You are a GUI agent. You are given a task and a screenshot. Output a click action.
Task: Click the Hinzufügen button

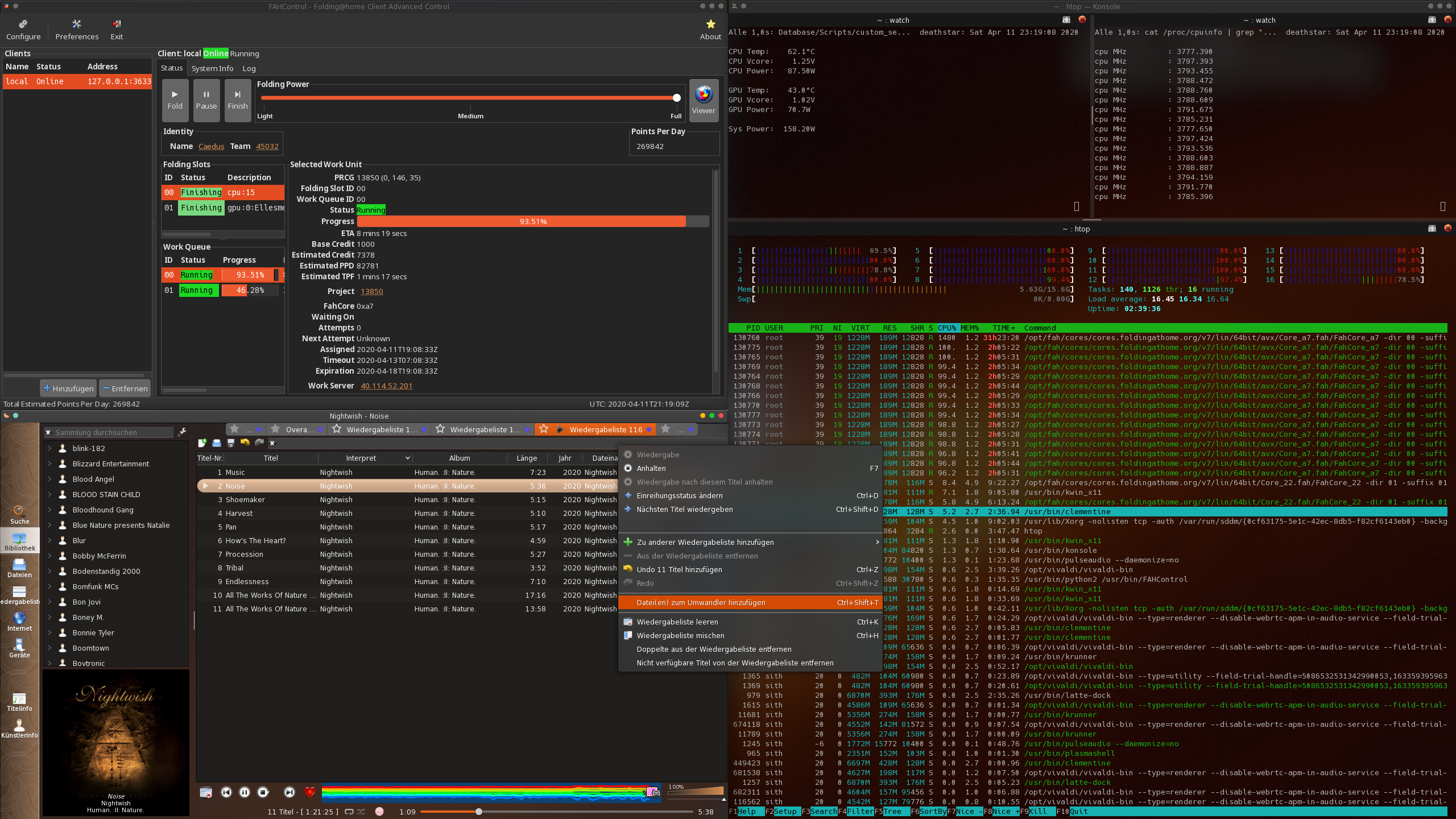pyautogui.click(x=68, y=388)
